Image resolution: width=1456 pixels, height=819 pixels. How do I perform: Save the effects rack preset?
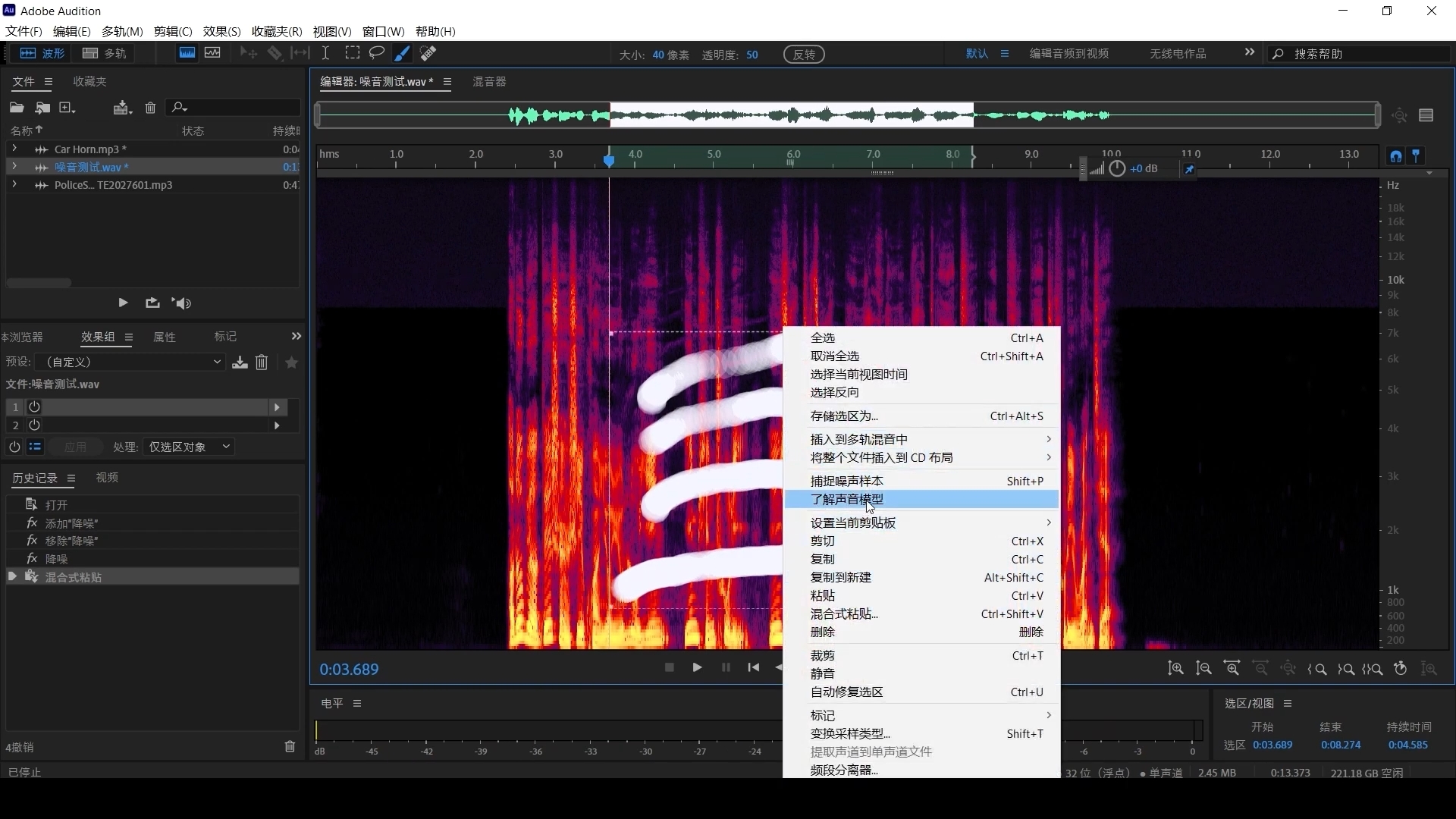click(x=240, y=362)
